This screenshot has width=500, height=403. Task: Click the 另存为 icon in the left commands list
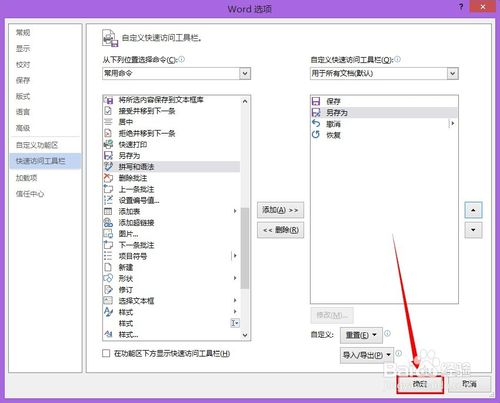[108, 155]
